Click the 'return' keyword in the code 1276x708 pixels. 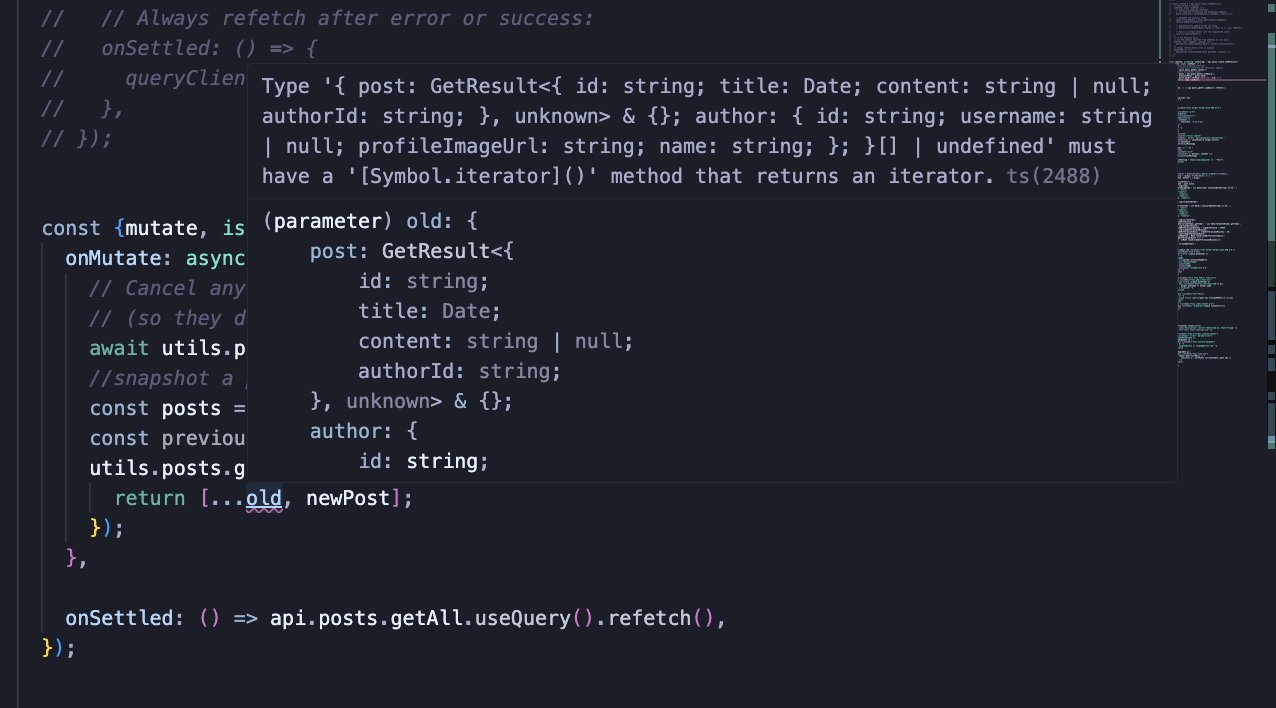coord(150,498)
